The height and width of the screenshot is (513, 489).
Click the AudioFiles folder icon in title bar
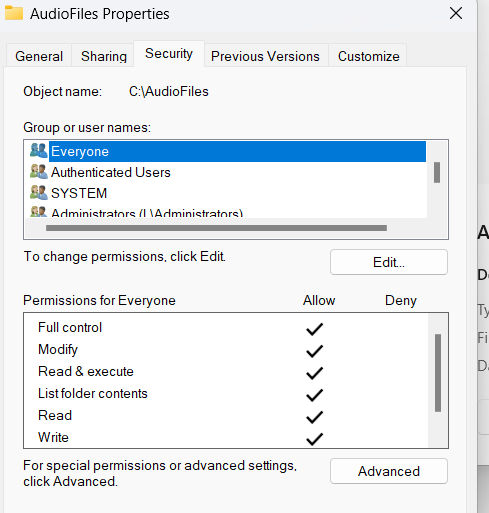click(x=14, y=13)
